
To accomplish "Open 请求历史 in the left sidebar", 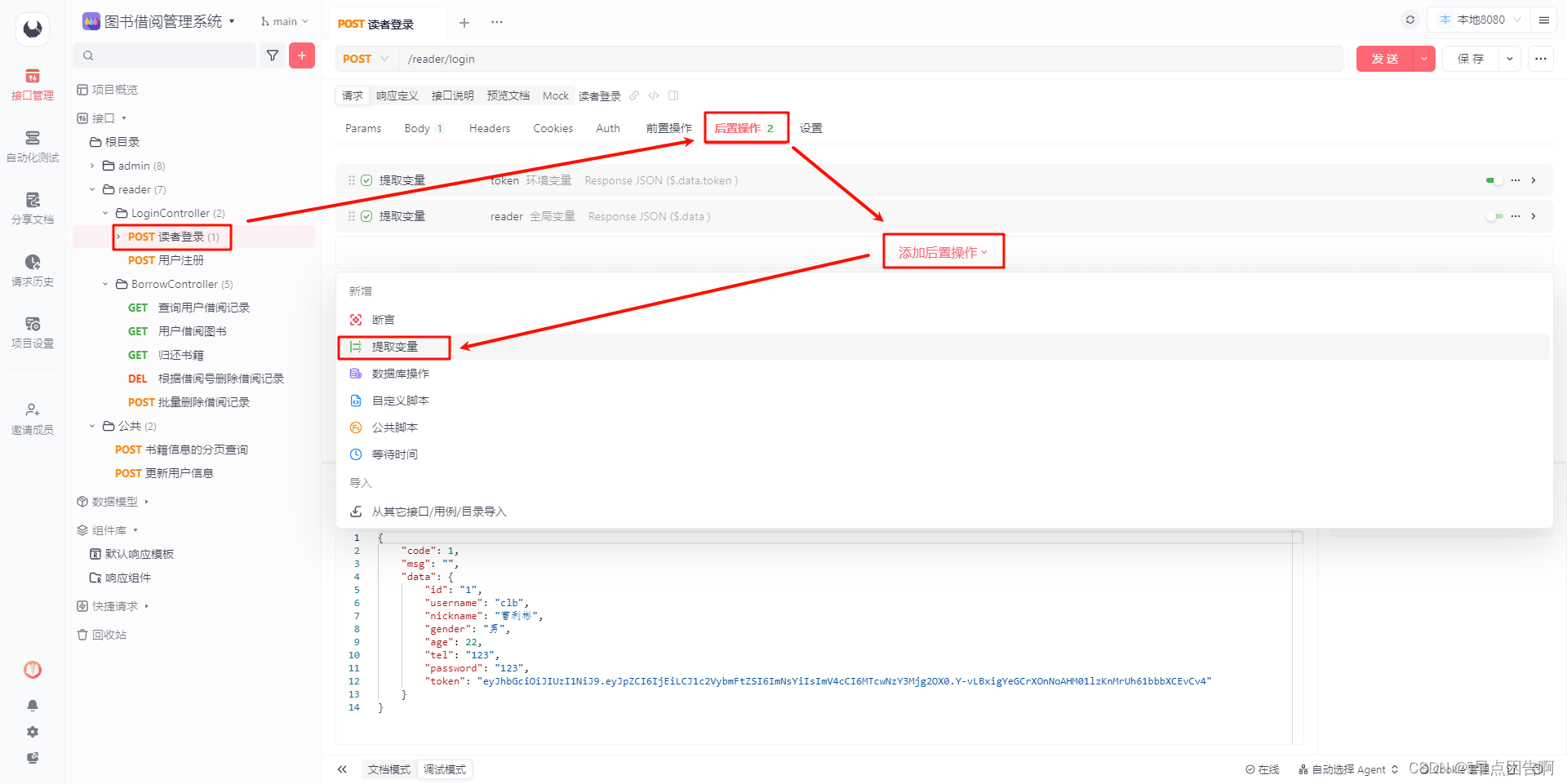I will click(33, 271).
